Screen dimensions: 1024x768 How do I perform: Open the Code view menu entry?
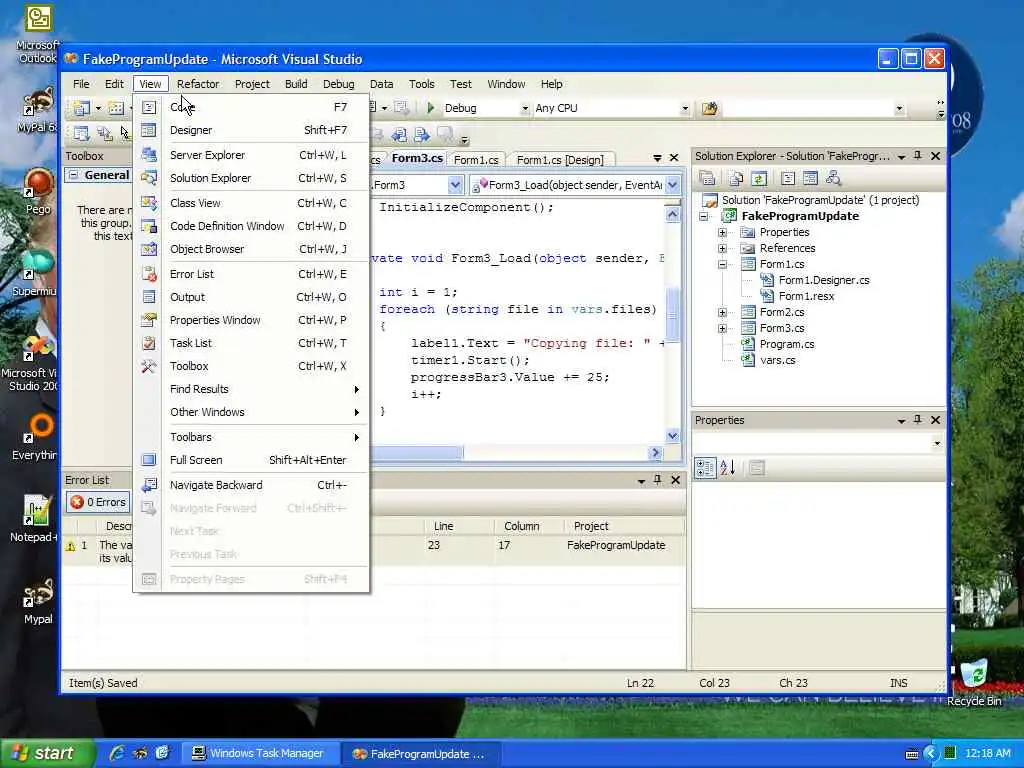(x=251, y=107)
